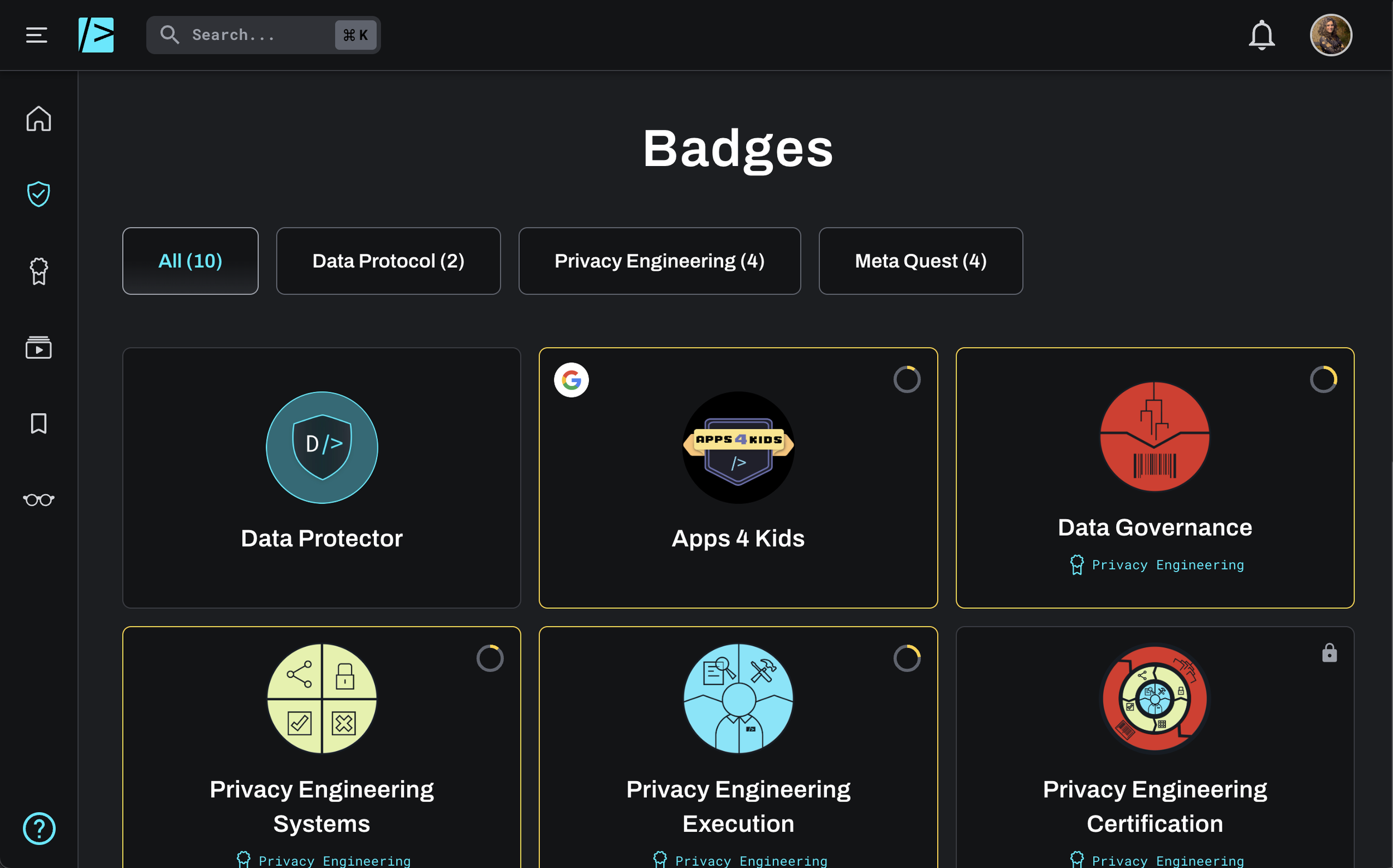Open the video library sidebar icon
Image resolution: width=1393 pixels, height=868 pixels.
pyautogui.click(x=38, y=347)
